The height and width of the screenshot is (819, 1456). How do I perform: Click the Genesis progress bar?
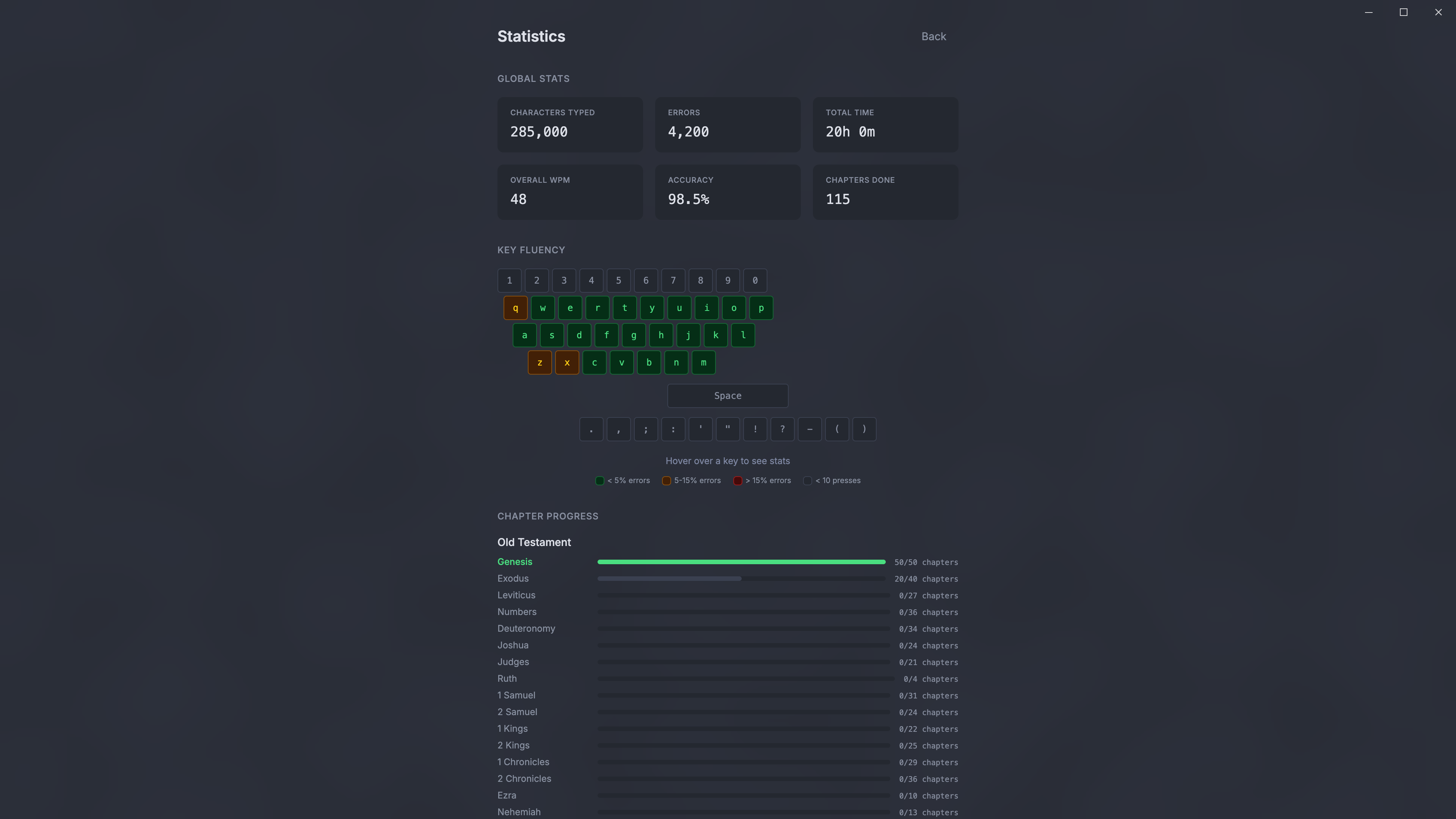tap(741, 562)
